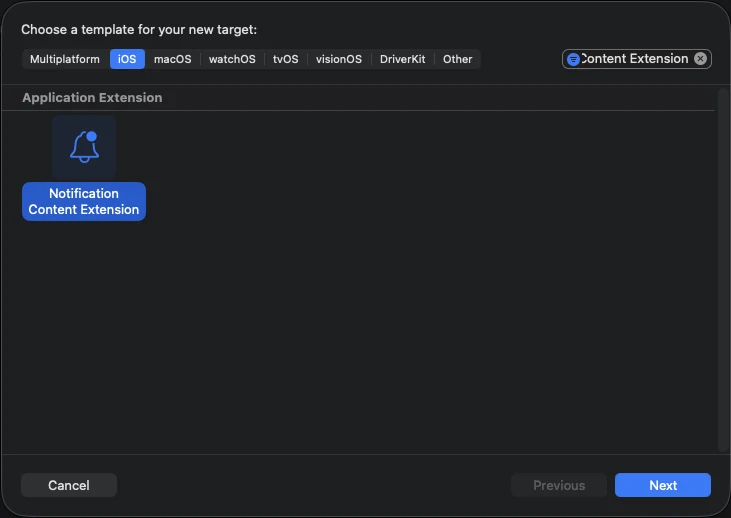The width and height of the screenshot is (731, 518).
Task: Open the watchOS templates tab
Action: click(232, 59)
